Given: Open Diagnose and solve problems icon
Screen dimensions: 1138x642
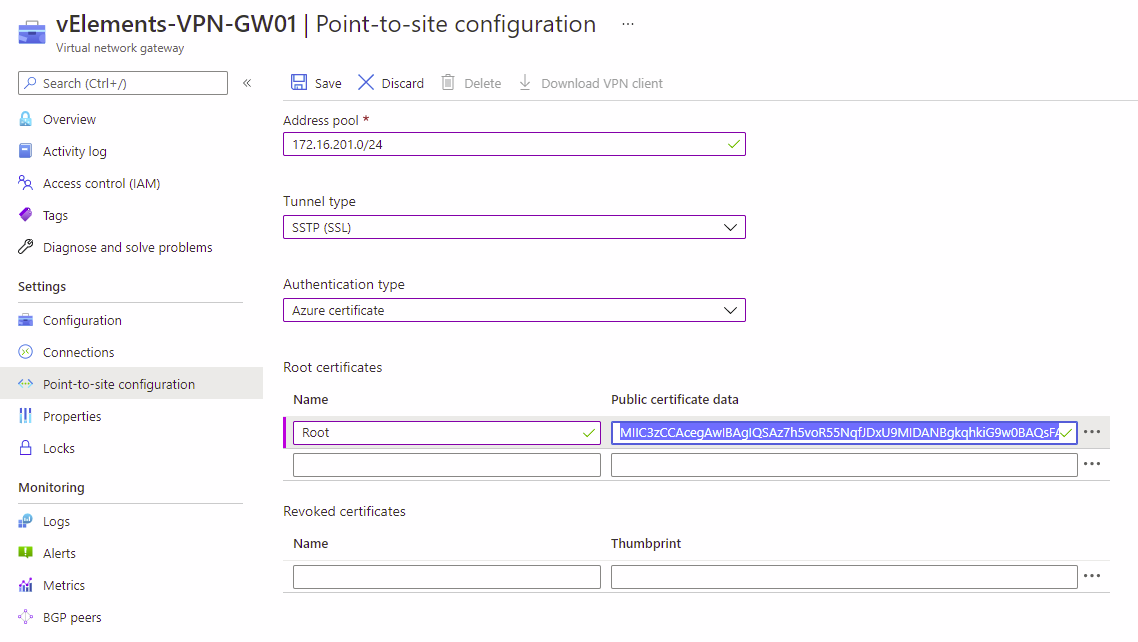Looking at the screenshot, I should pos(25,247).
